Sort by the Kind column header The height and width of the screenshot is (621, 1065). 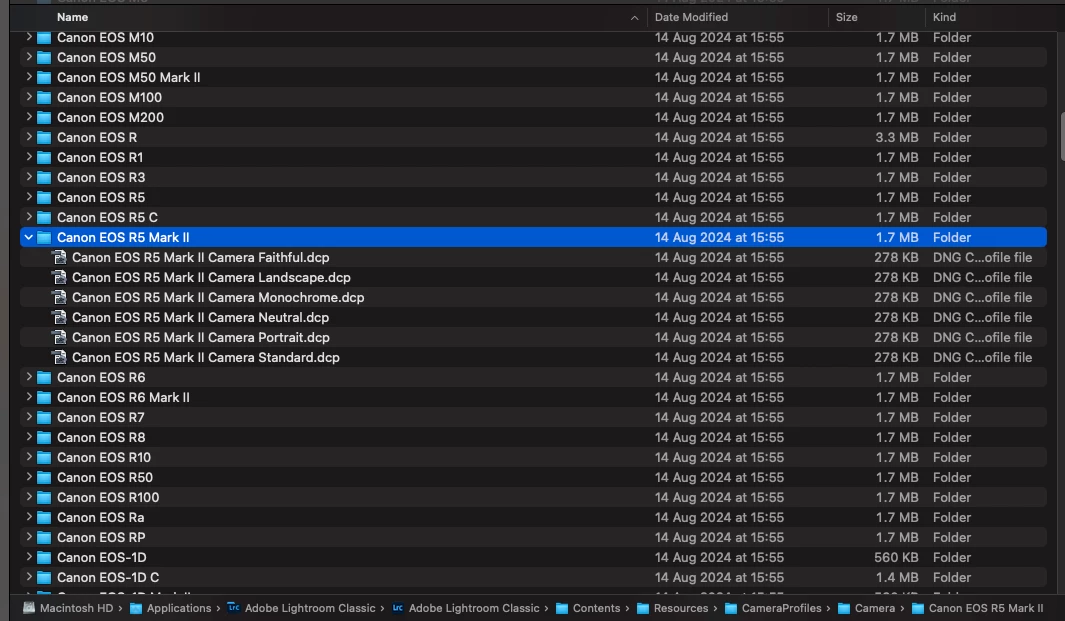[x=944, y=17]
